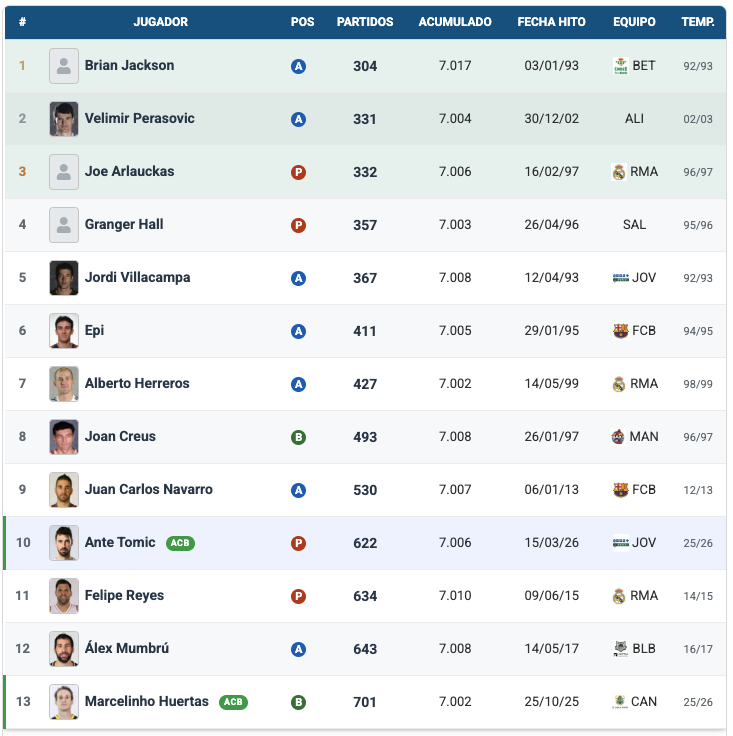Sort by ACUMULADO column header
The width and height of the screenshot is (733, 736).
coord(455,22)
